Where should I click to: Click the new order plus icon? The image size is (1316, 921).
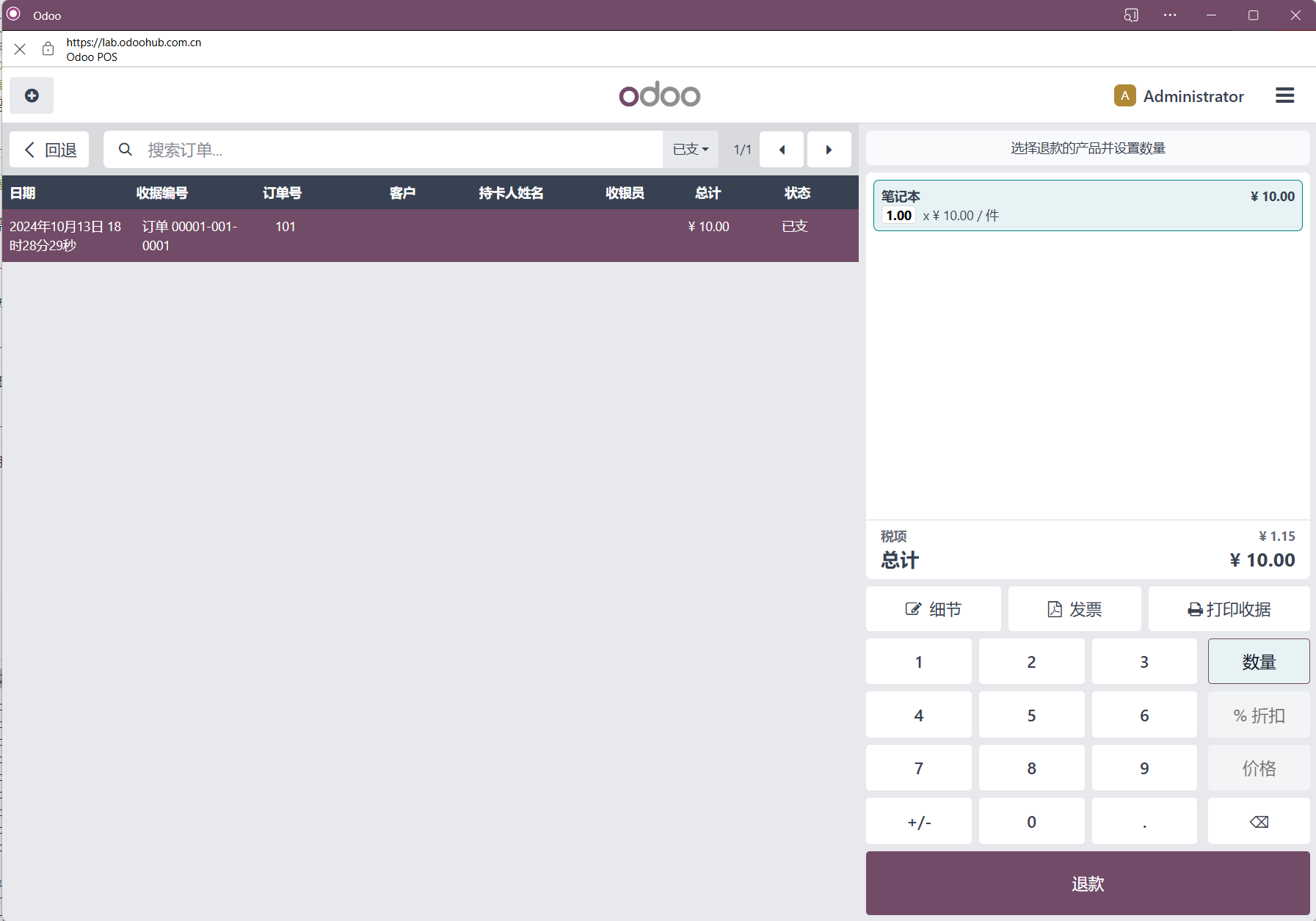32,95
